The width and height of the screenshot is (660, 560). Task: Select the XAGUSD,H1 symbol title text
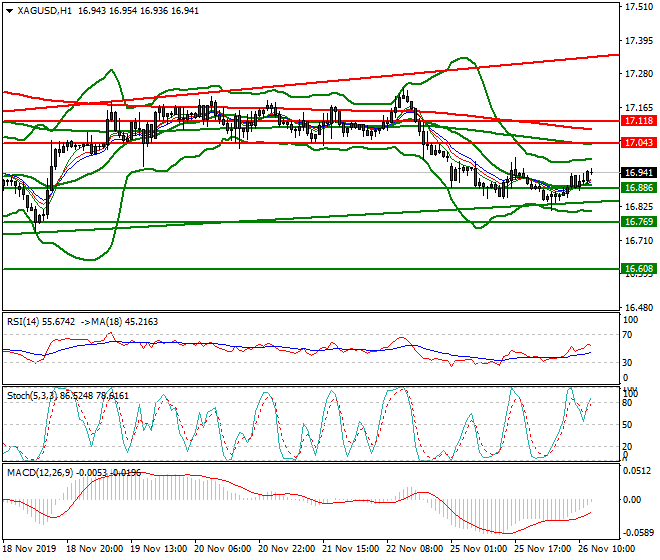[45, 11]
